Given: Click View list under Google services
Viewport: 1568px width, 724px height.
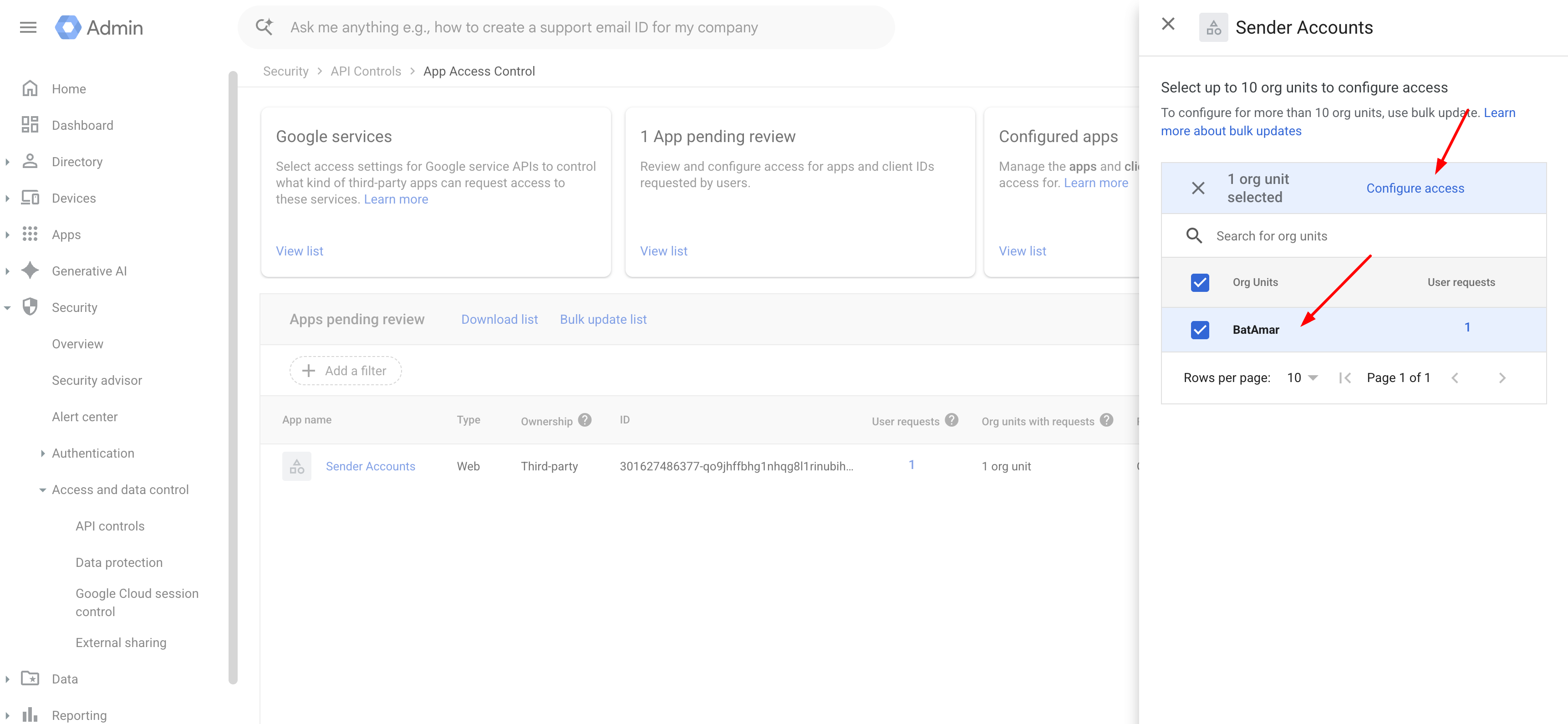Looking at the screenshot, I should click(x=300, y=251).
